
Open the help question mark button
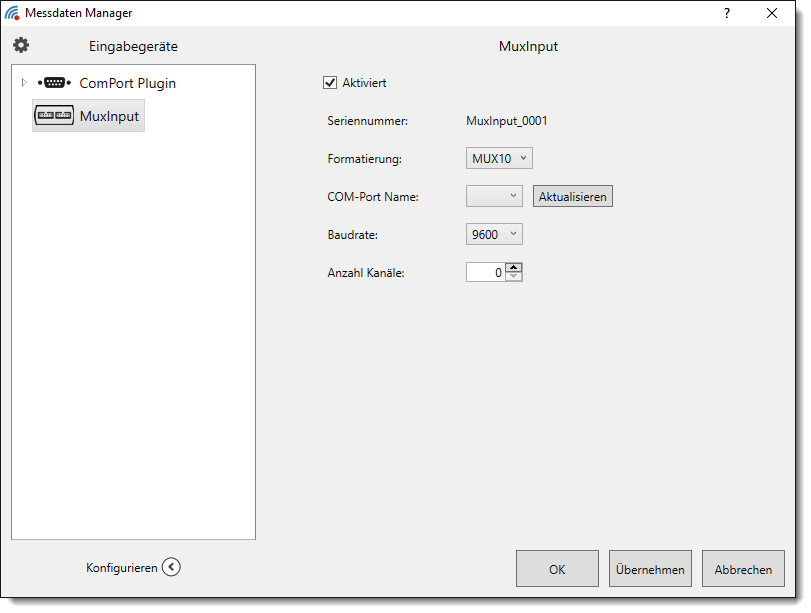727,13
